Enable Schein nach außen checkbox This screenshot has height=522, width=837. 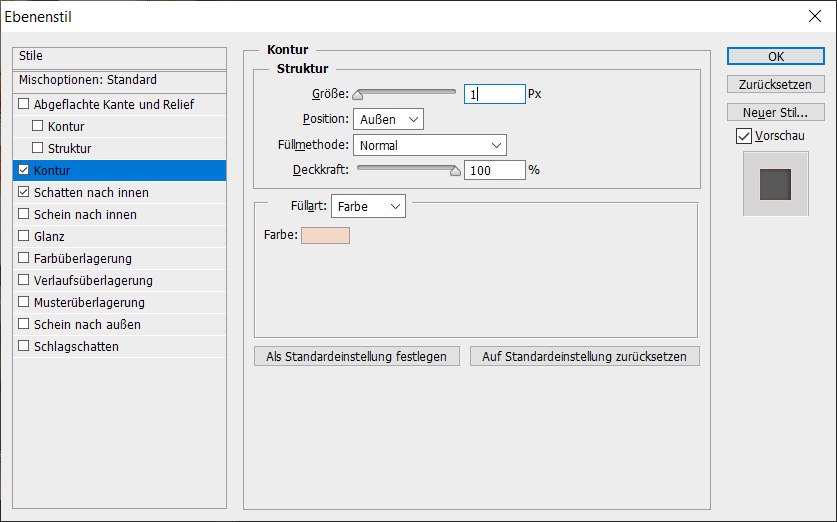(x=23, y=323)
